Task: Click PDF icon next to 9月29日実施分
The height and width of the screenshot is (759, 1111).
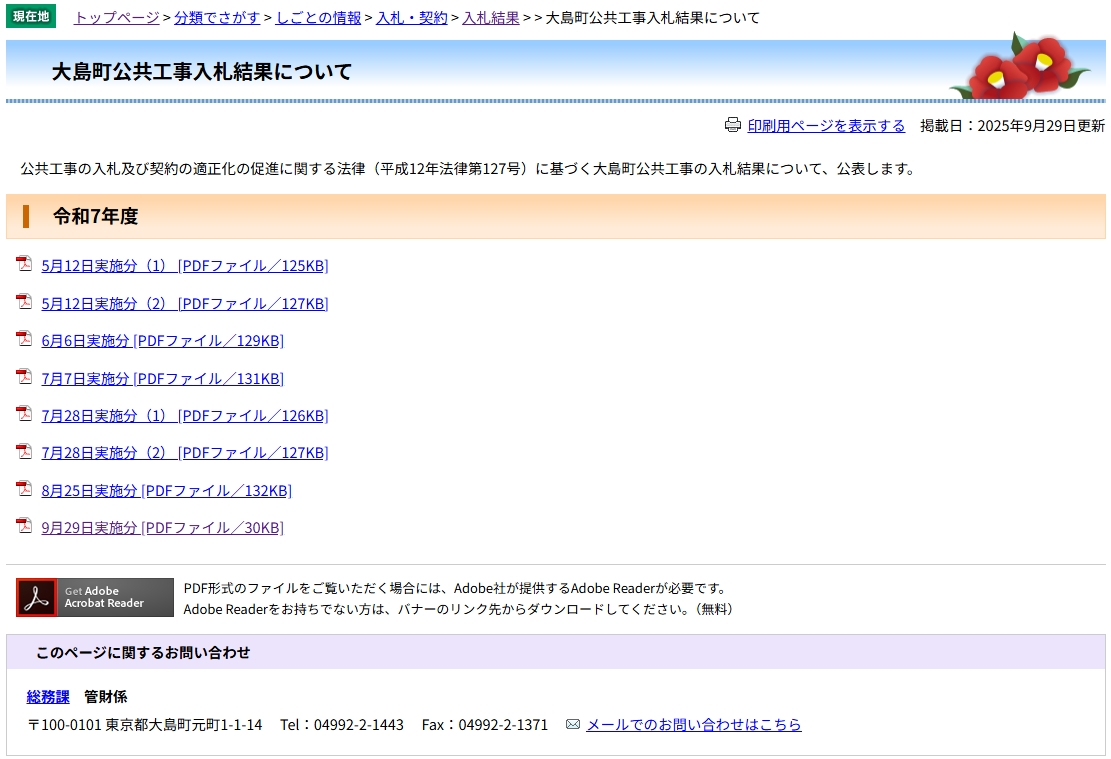Action: coord(24,526)
